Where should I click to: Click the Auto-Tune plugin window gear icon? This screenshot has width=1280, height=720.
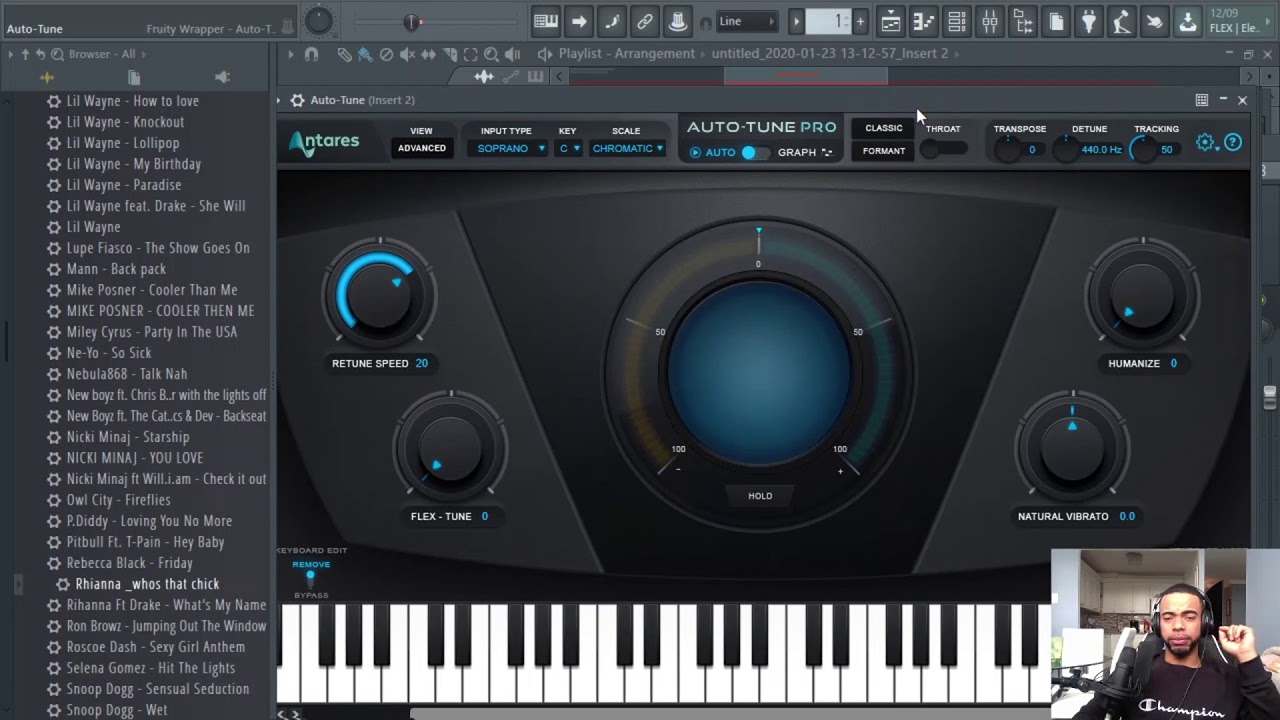click(x=297, y=100)
